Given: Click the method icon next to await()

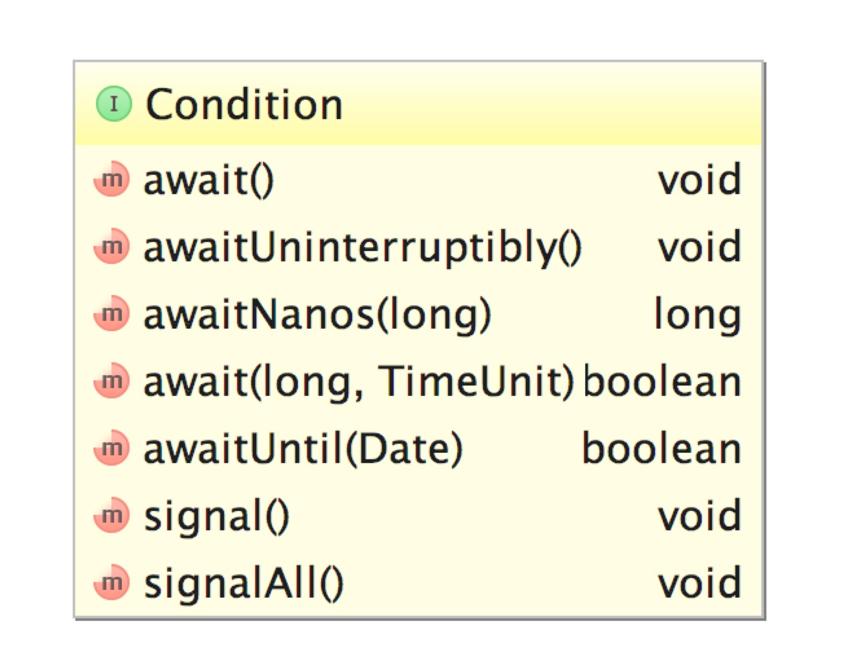Looking at the screenshot, I should pos(111,181).
